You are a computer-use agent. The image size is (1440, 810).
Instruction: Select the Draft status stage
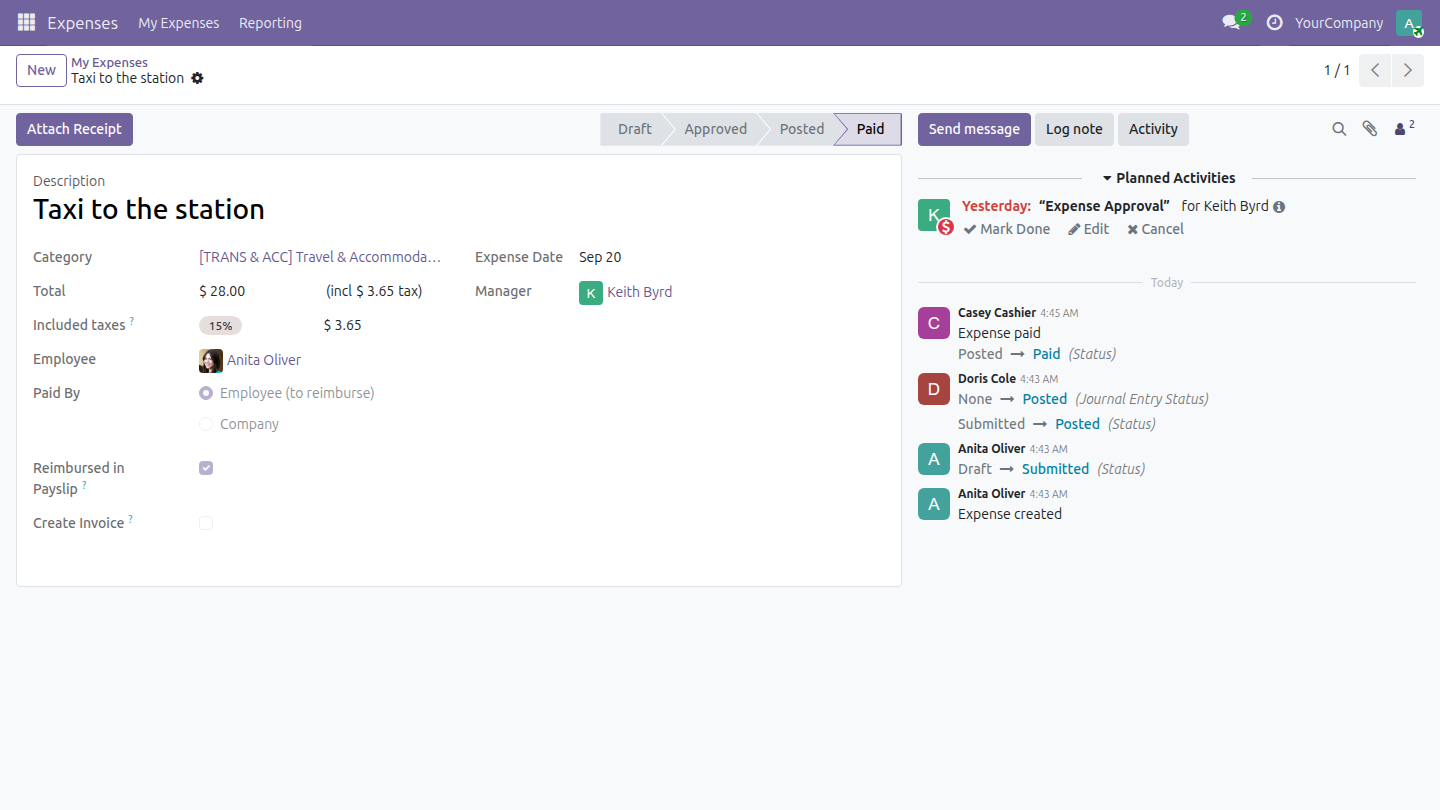pyautogui.click(x=634, y=129)
